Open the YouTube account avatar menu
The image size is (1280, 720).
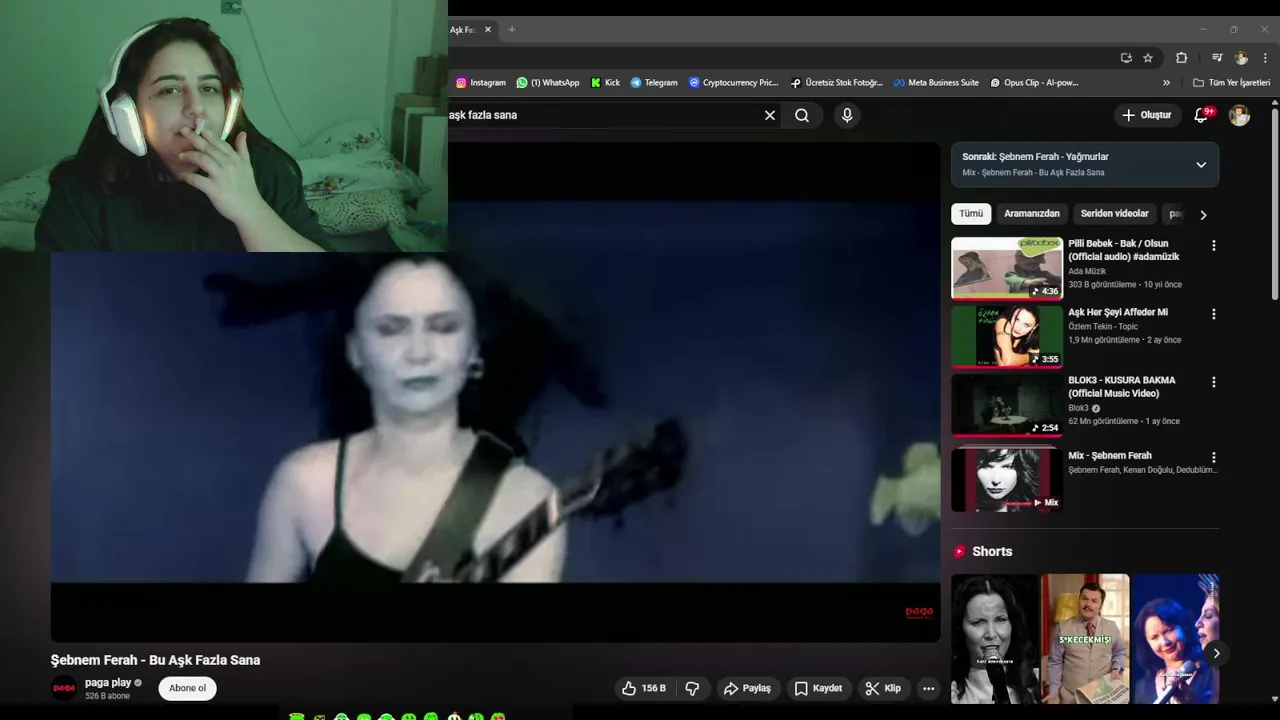(x=1240, y=115)
